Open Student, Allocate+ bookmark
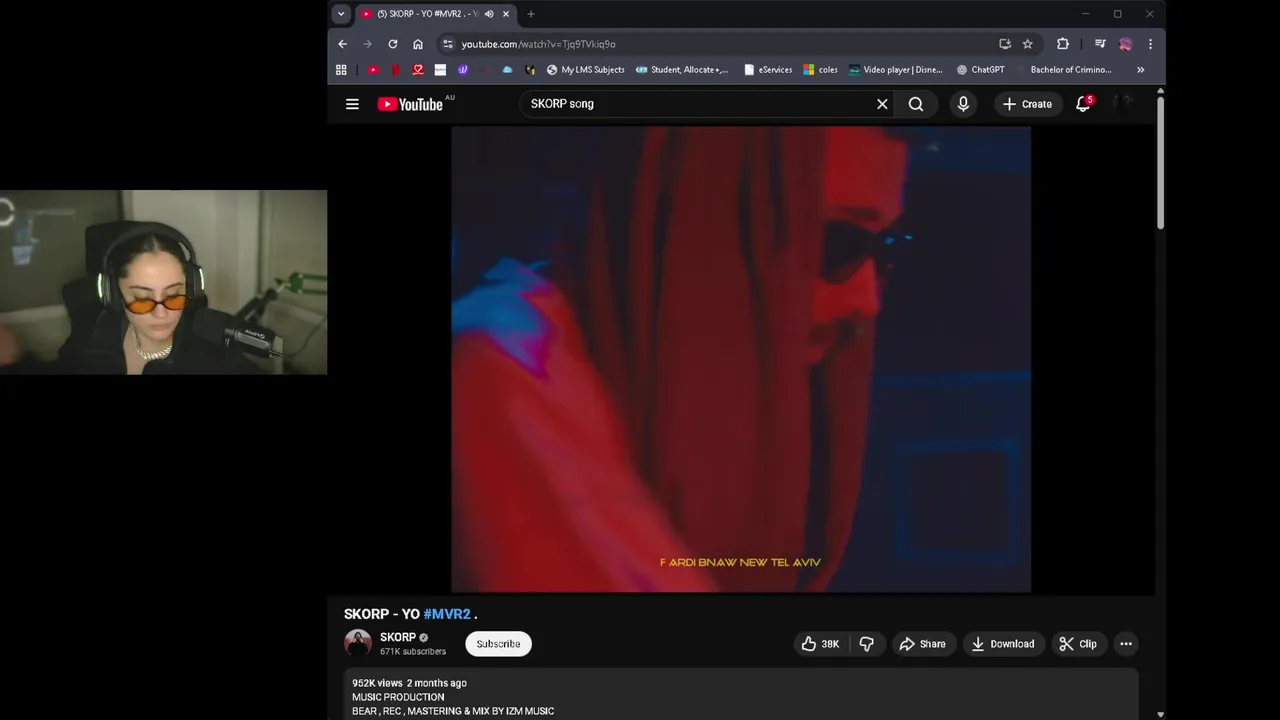The image size is (1280, 720). [682, 70]
